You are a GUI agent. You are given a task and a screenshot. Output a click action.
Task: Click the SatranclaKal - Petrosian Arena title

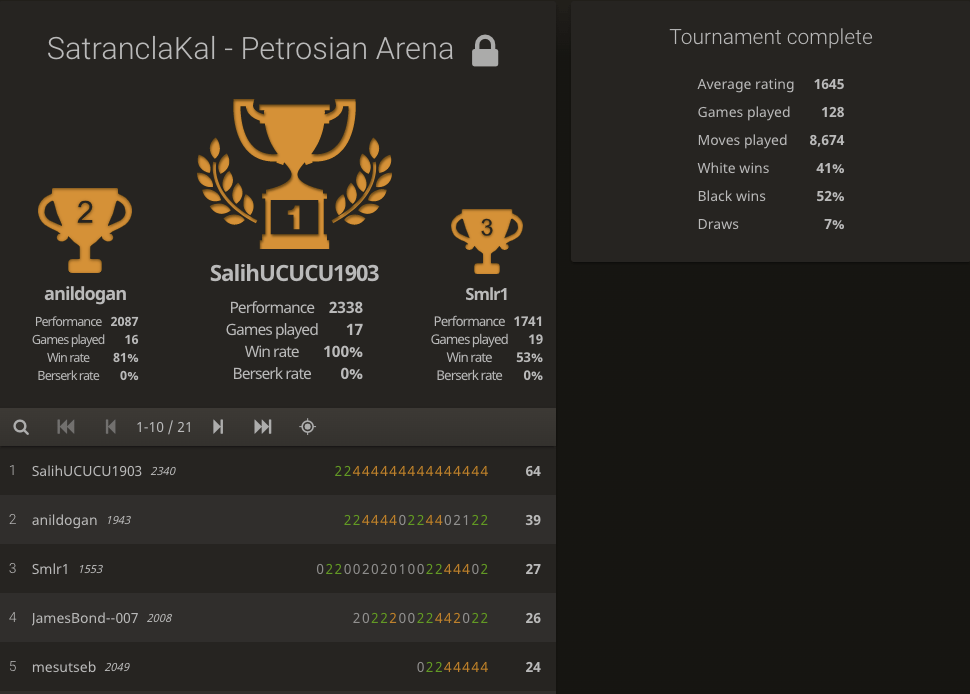[x=250, y=49]
